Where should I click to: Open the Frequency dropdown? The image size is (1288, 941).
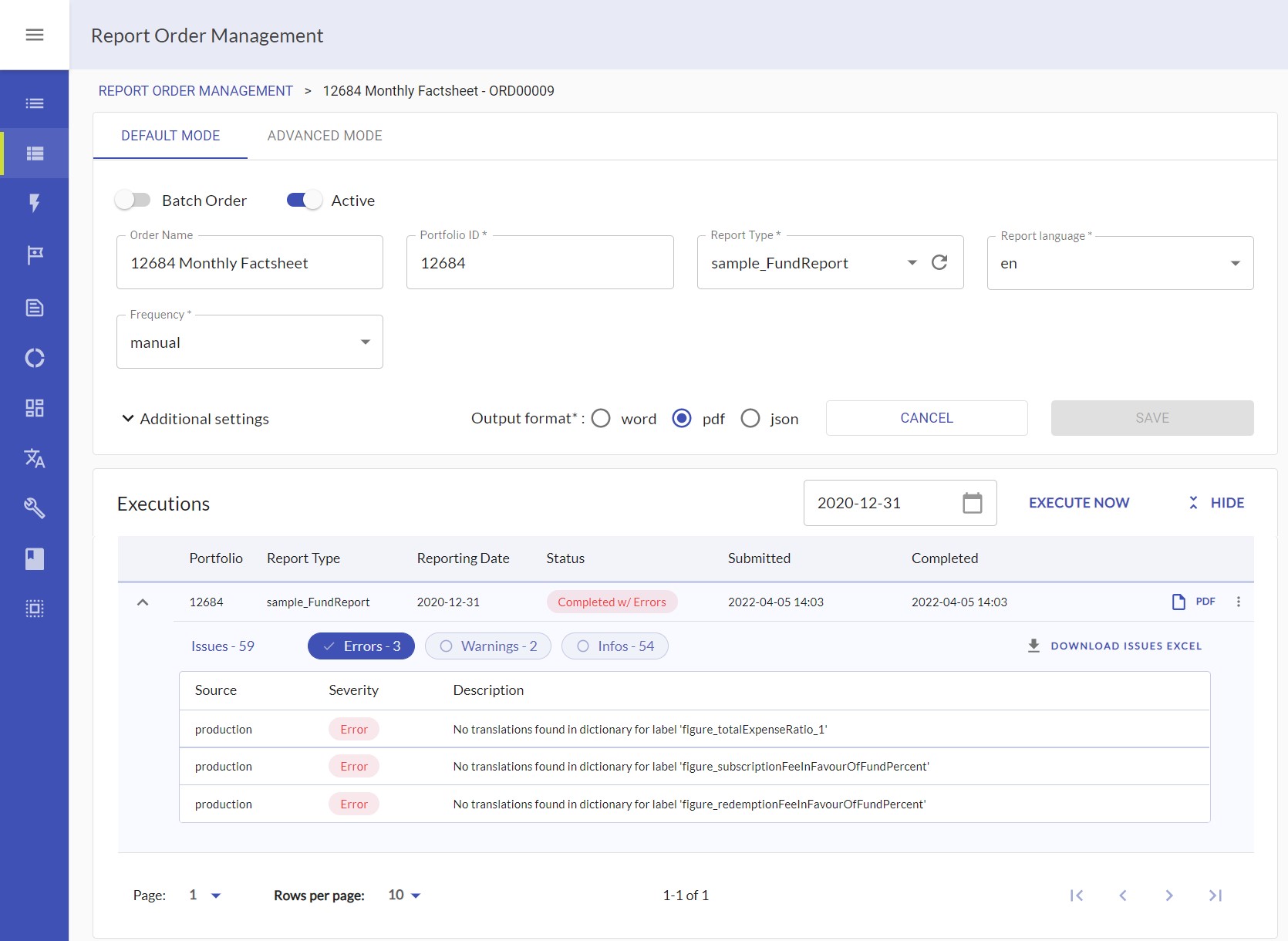tap(249, 342)
